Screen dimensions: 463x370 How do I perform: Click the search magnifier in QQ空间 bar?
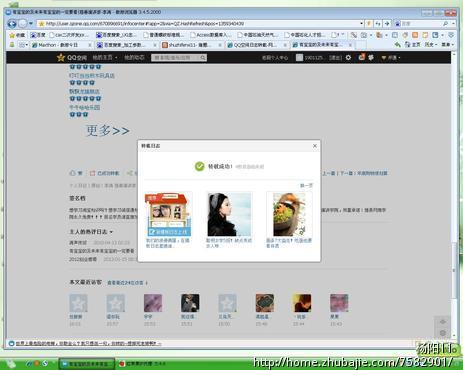click(x=203, y=58)
